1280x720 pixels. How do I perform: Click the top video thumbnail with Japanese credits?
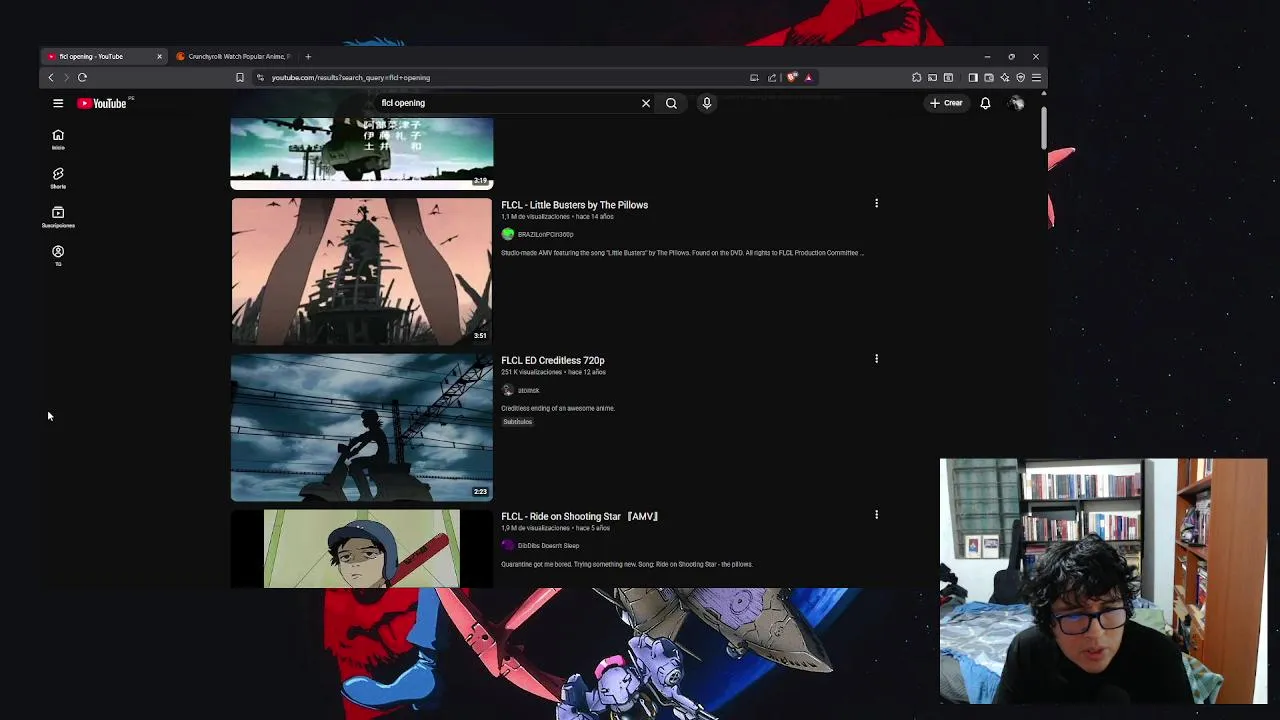point(362,153)
